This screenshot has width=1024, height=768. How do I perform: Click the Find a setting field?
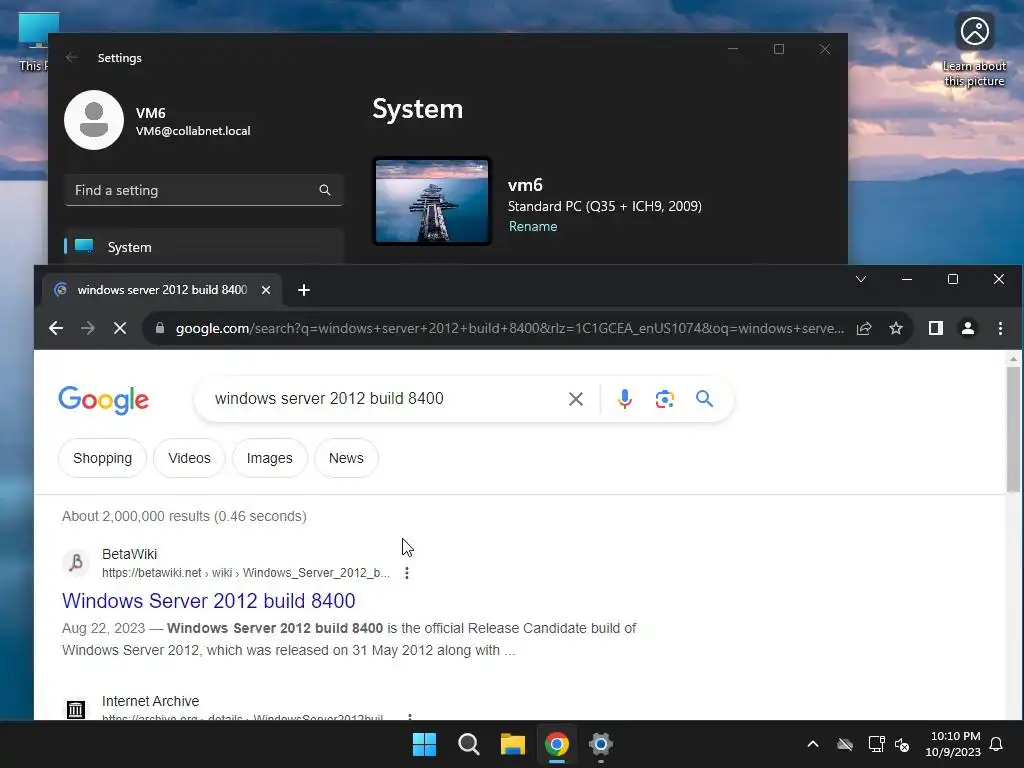pyautogui.click(x=204, y=190)
